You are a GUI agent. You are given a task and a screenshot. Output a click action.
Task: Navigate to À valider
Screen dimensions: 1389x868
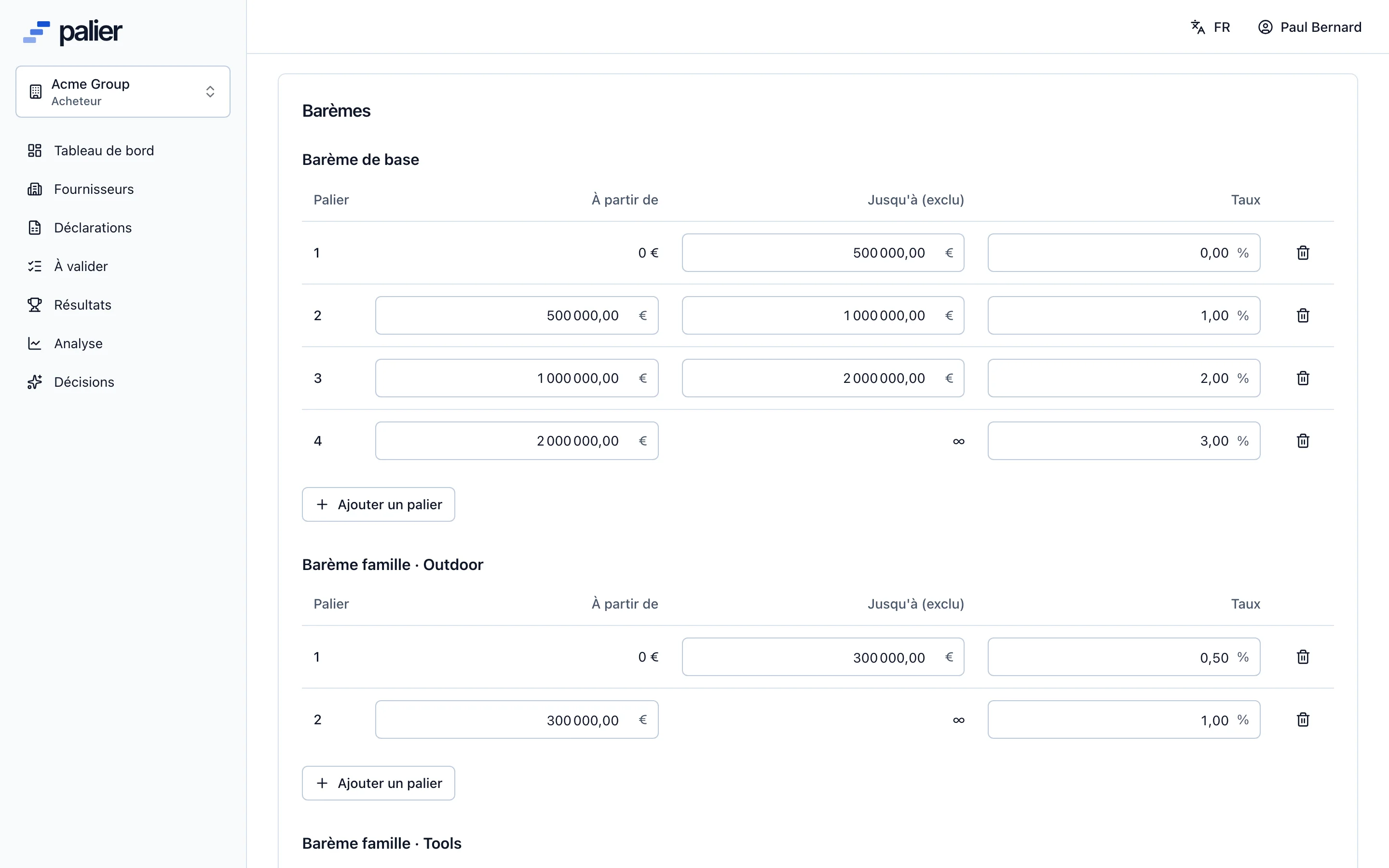coord(123,266)
